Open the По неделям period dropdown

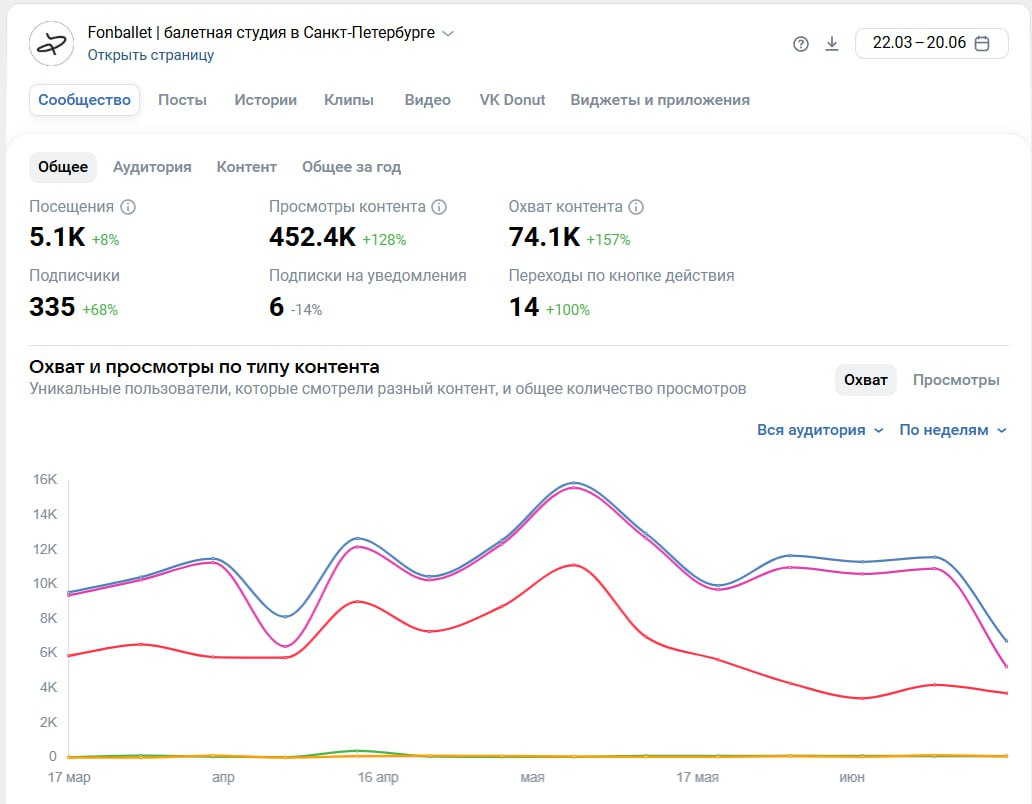tap(953, 430)
